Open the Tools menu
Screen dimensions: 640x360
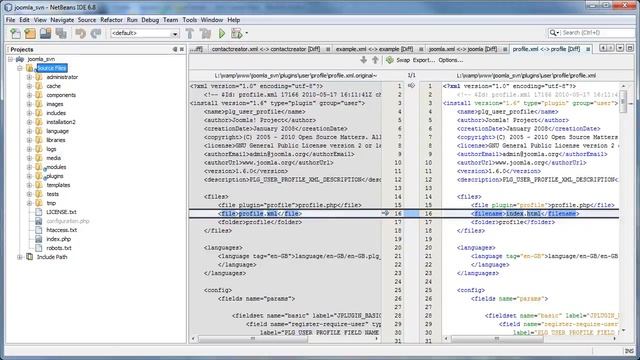click(x=189, y=20)
